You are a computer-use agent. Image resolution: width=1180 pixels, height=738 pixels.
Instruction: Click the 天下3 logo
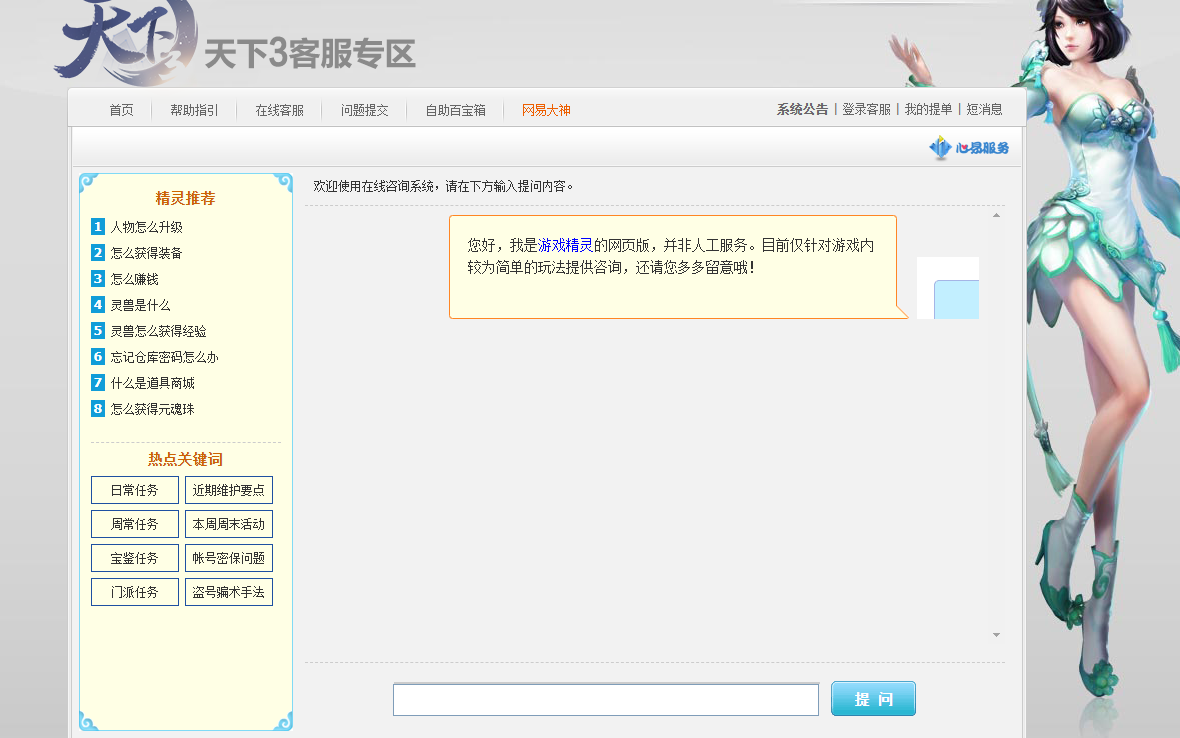point(126,41)
